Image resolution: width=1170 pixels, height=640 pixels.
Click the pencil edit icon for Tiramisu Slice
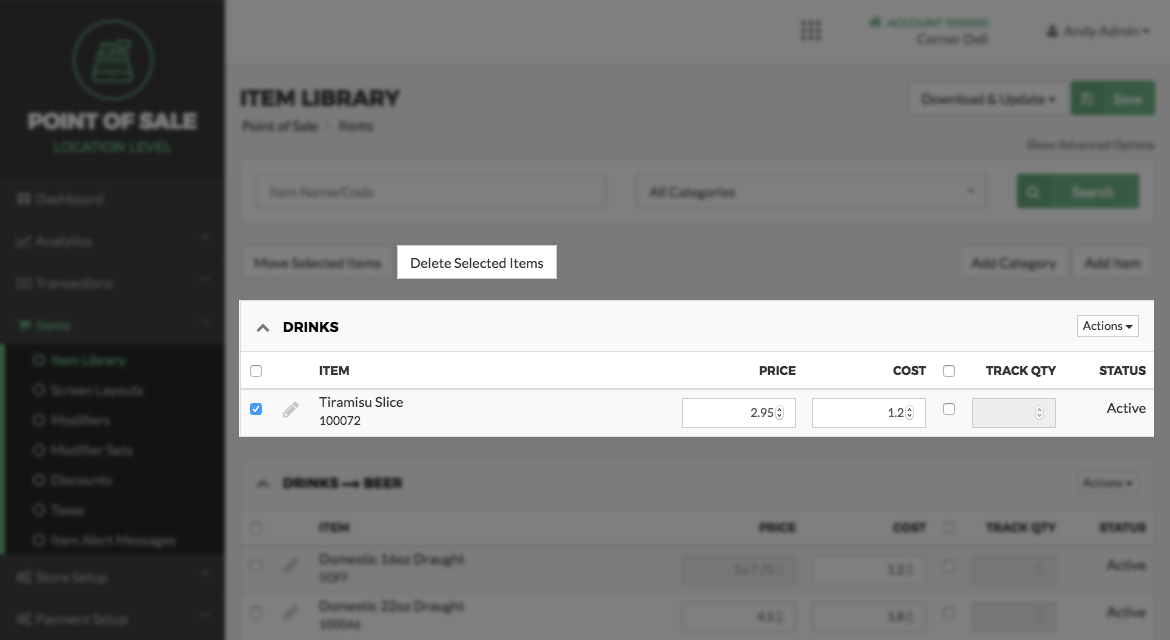291,410
